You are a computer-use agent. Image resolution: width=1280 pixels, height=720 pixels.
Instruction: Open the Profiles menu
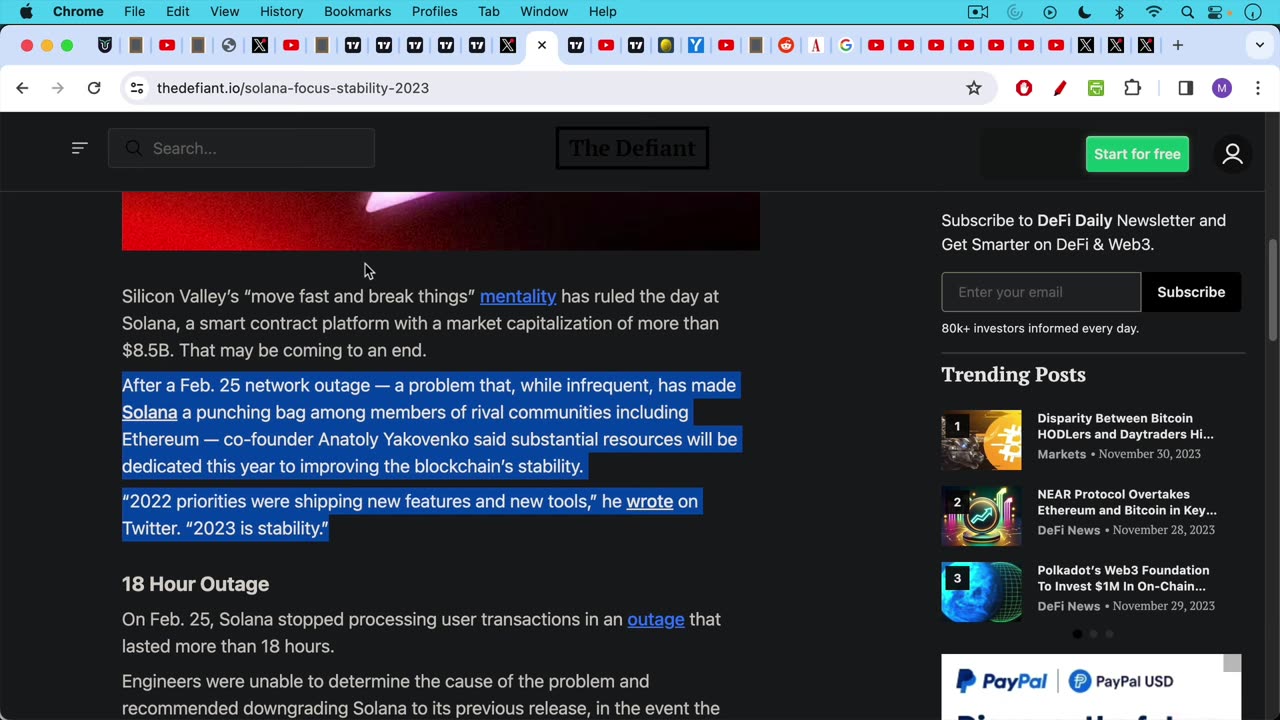click(x=434, y=11)
